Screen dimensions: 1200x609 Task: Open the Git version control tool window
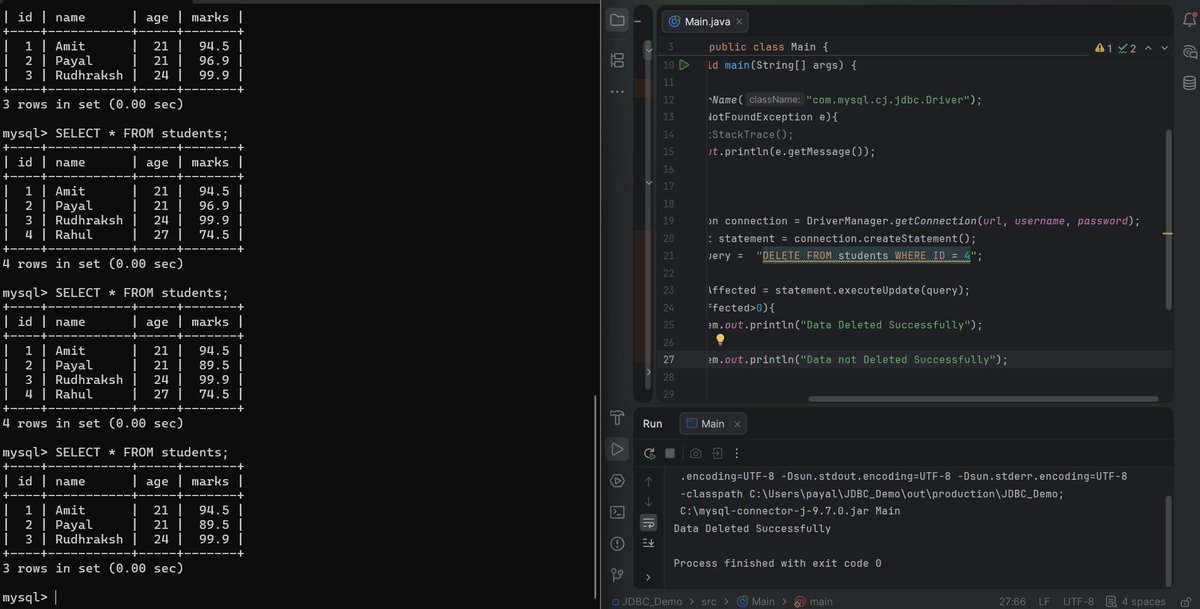pos(617,575)
